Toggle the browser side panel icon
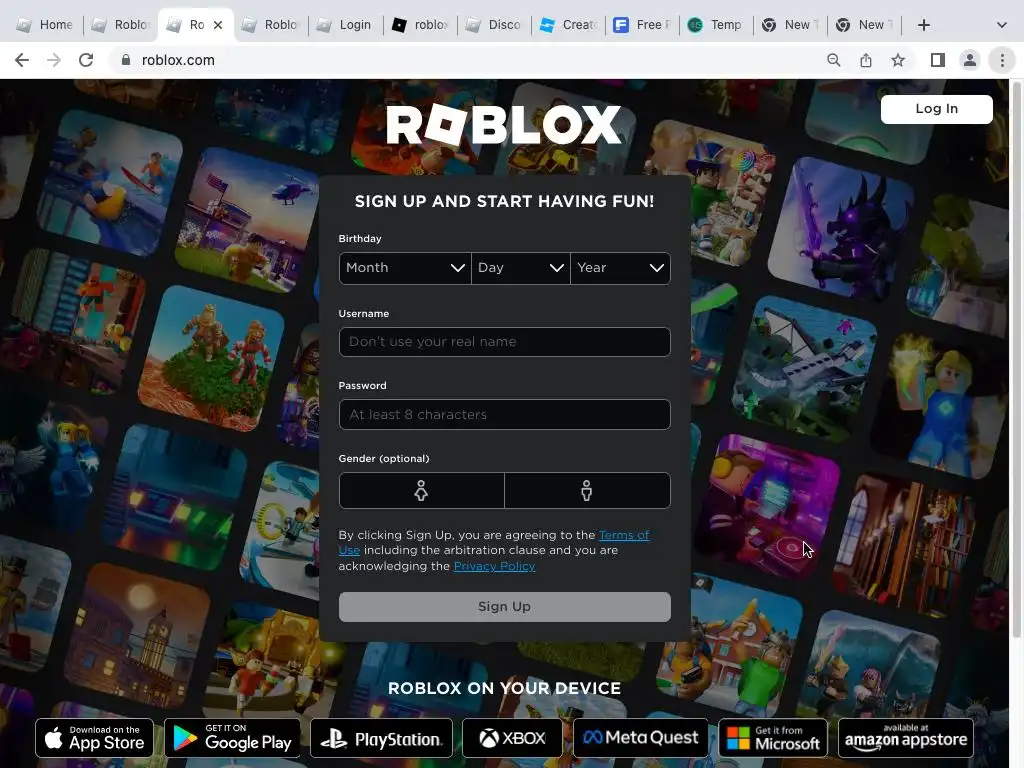This screenshot has width=1024, height=768. click(938, 60)
